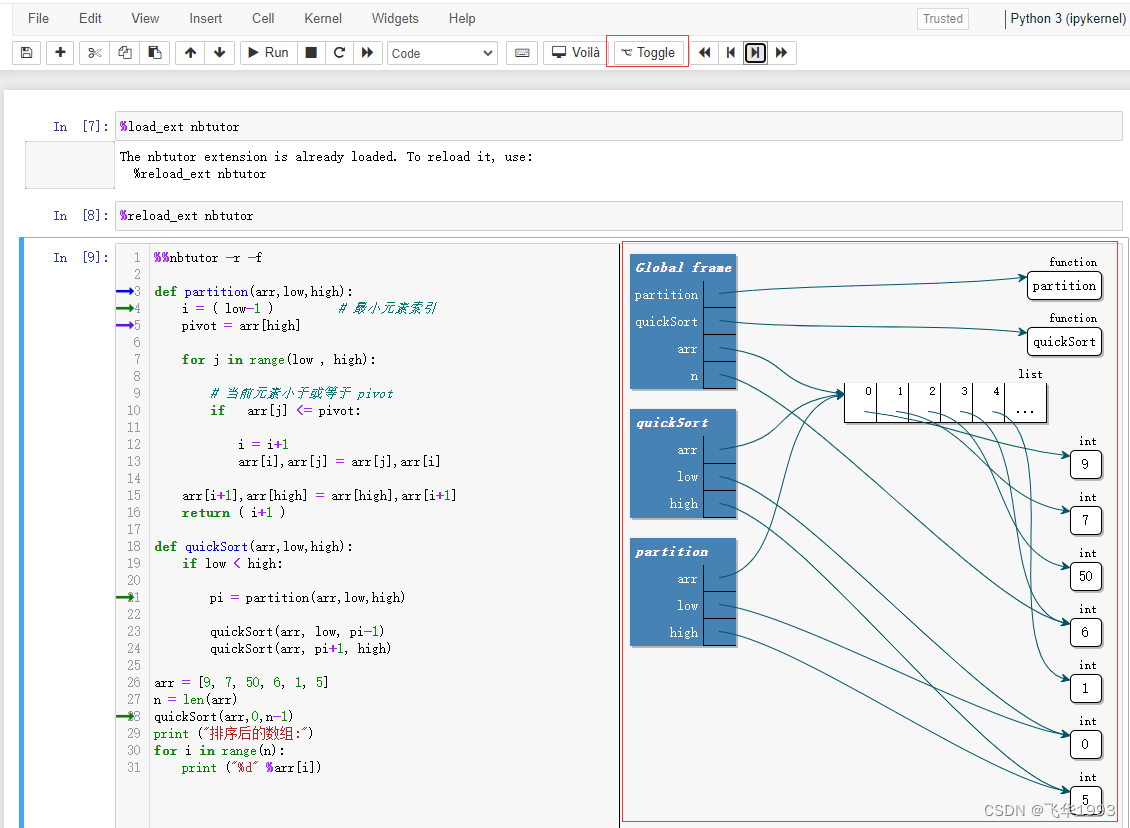
Task: Click the Trusted notebook indicator
Action: pyautogui.click(x=942, y=18)
